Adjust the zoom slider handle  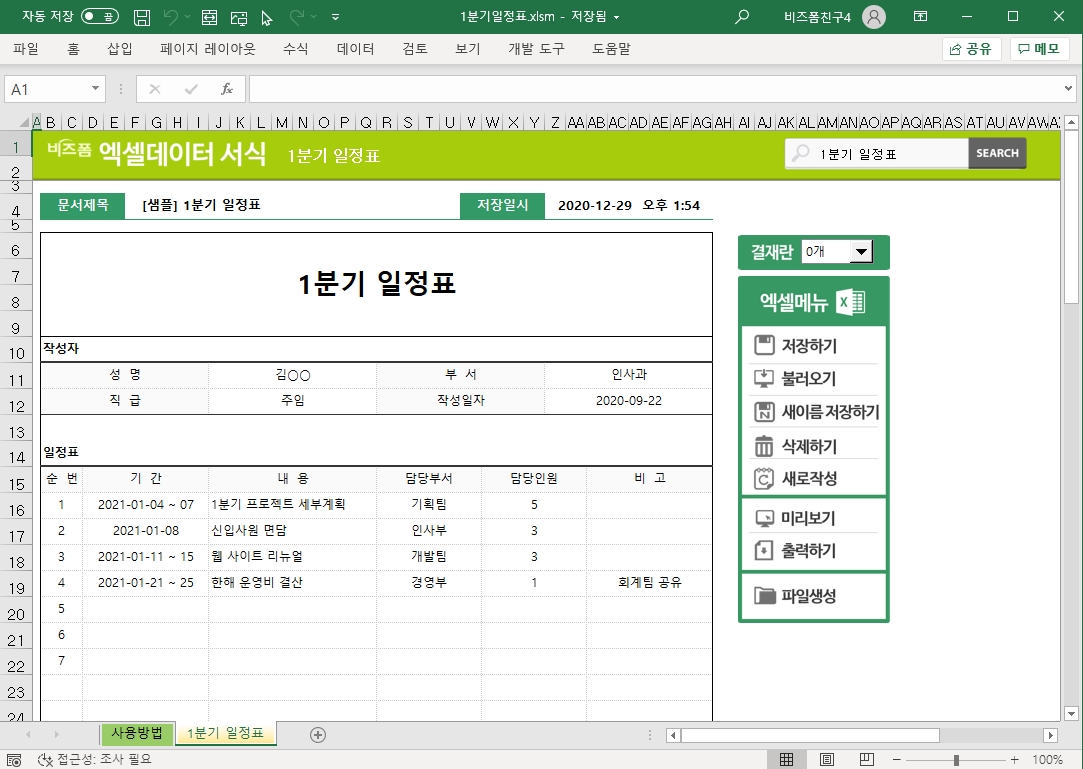[x=955, y=760]
